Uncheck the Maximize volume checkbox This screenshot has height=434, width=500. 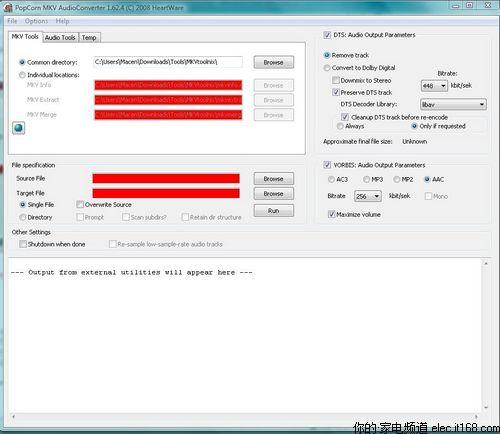(x=331, y=214)
